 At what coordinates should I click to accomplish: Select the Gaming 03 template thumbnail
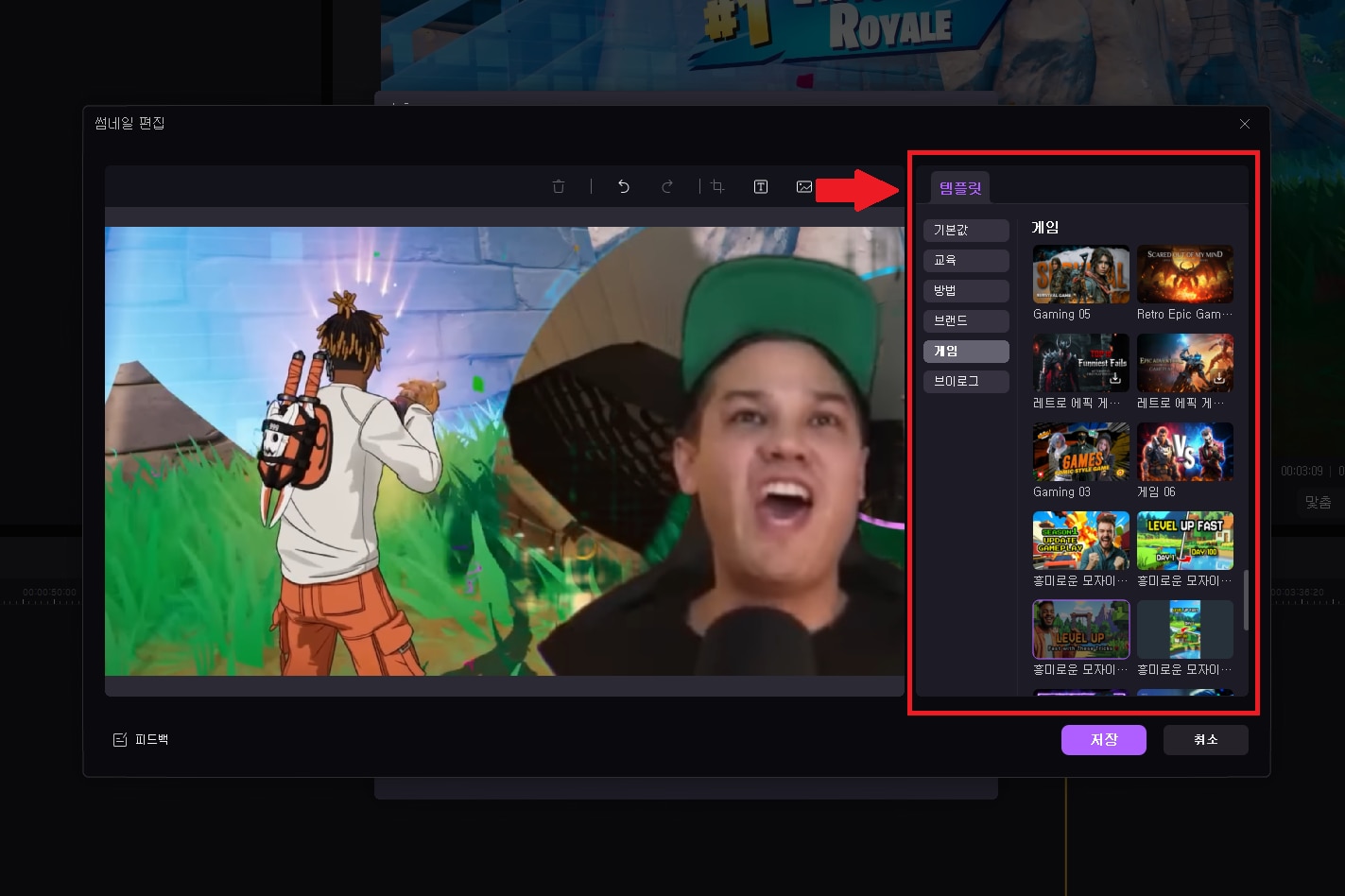coord(1081,452)
